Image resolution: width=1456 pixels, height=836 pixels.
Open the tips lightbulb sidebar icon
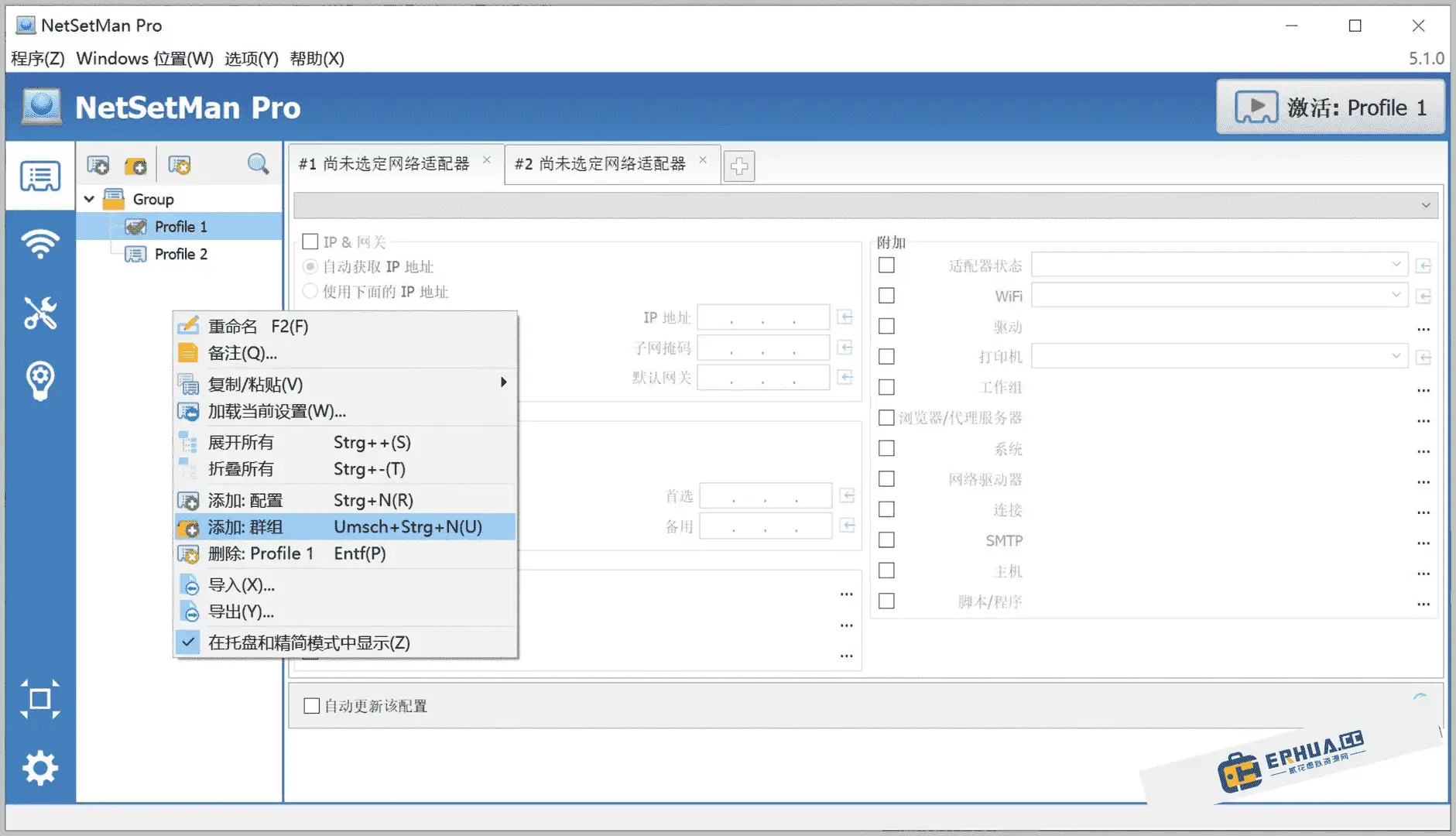(40, 381)
